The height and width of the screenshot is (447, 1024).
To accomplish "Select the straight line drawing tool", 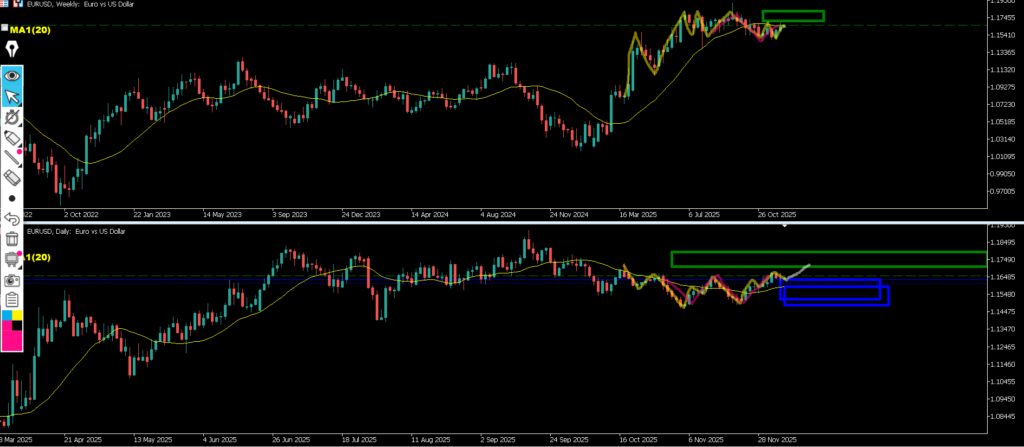I will [x=12, y=158].
